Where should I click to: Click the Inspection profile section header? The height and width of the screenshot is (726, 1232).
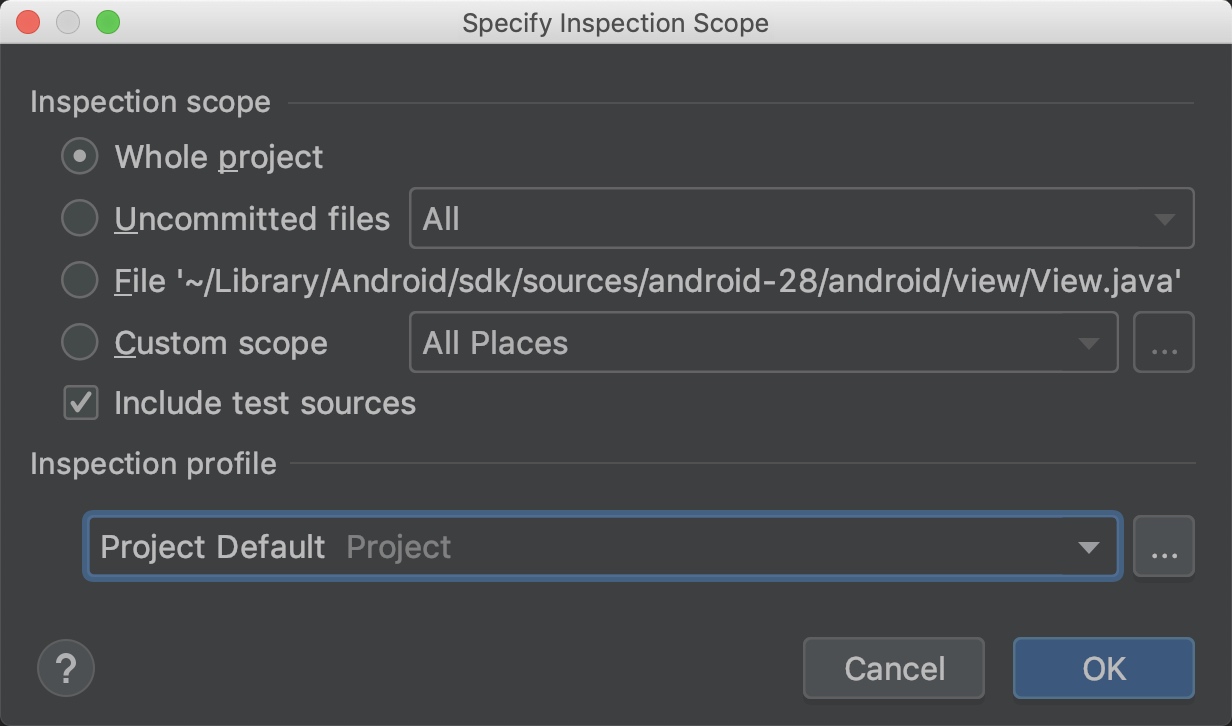coord(153,463)
